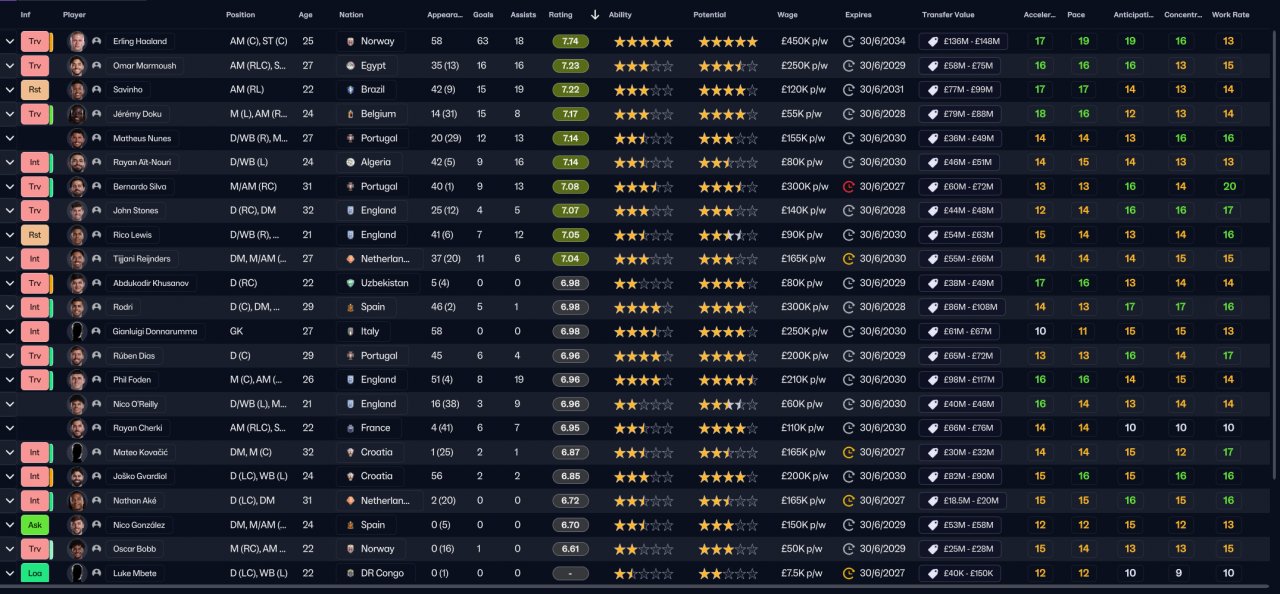Expand the Rayan Cherki row chevron

10,428
